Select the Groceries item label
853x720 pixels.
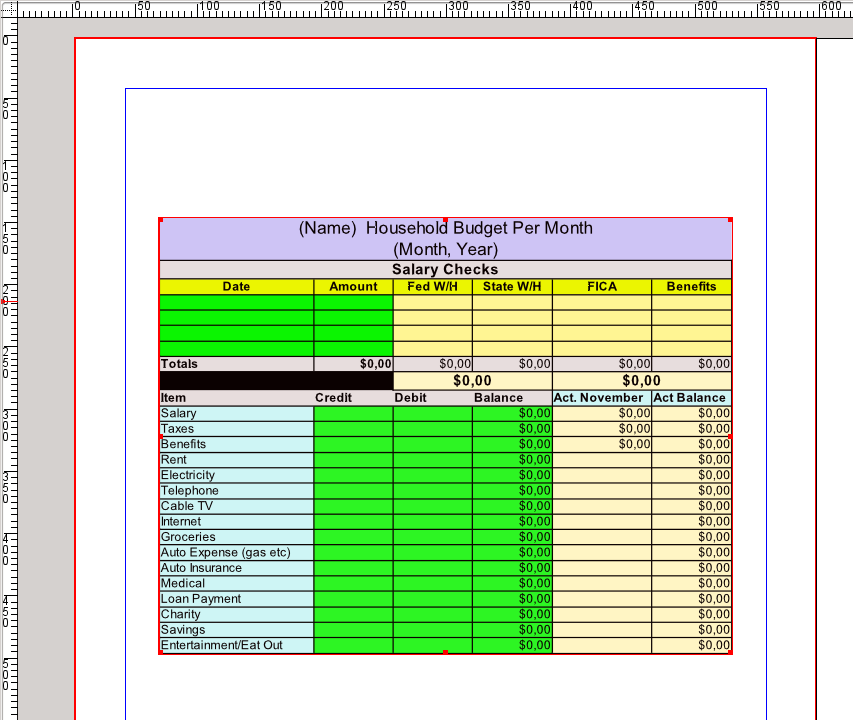click(236, 537)
